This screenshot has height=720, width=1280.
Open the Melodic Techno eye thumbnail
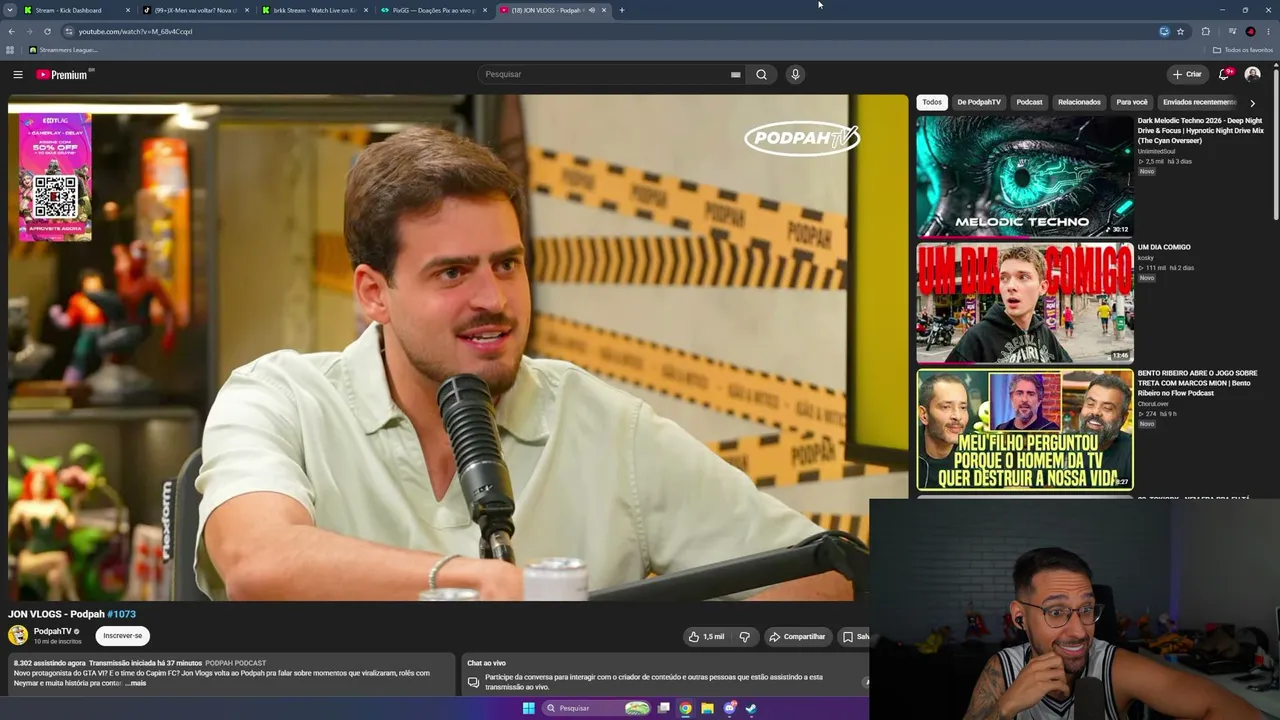[x=1025, y=176]
